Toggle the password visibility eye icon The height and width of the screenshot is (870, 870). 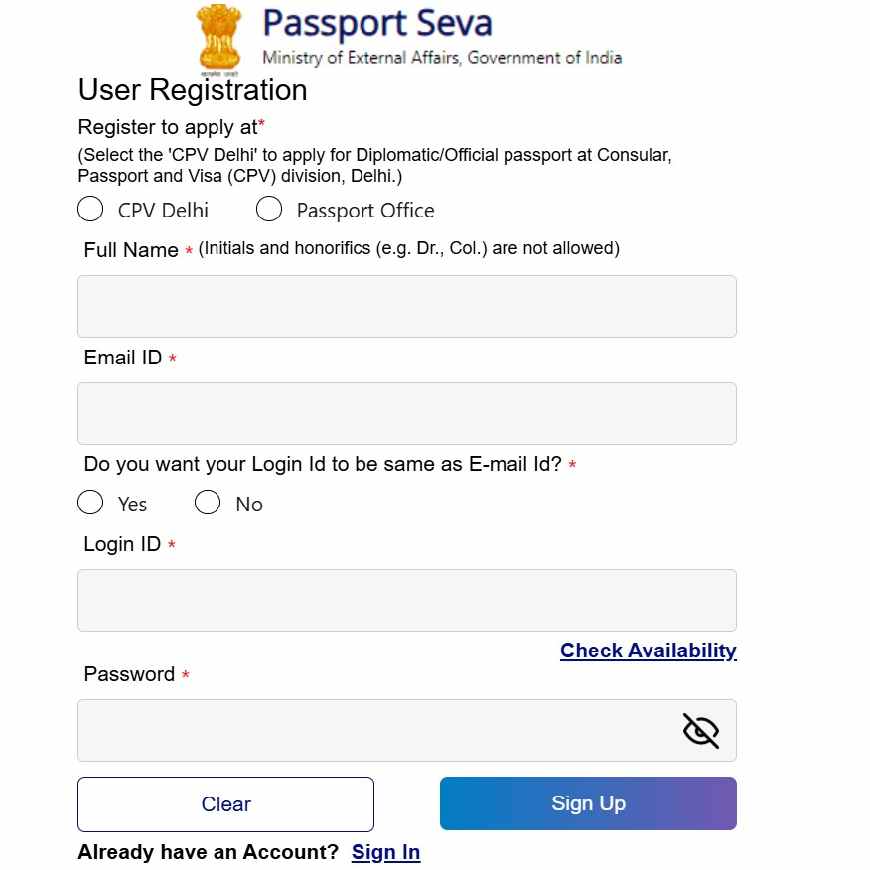(701, 731)
